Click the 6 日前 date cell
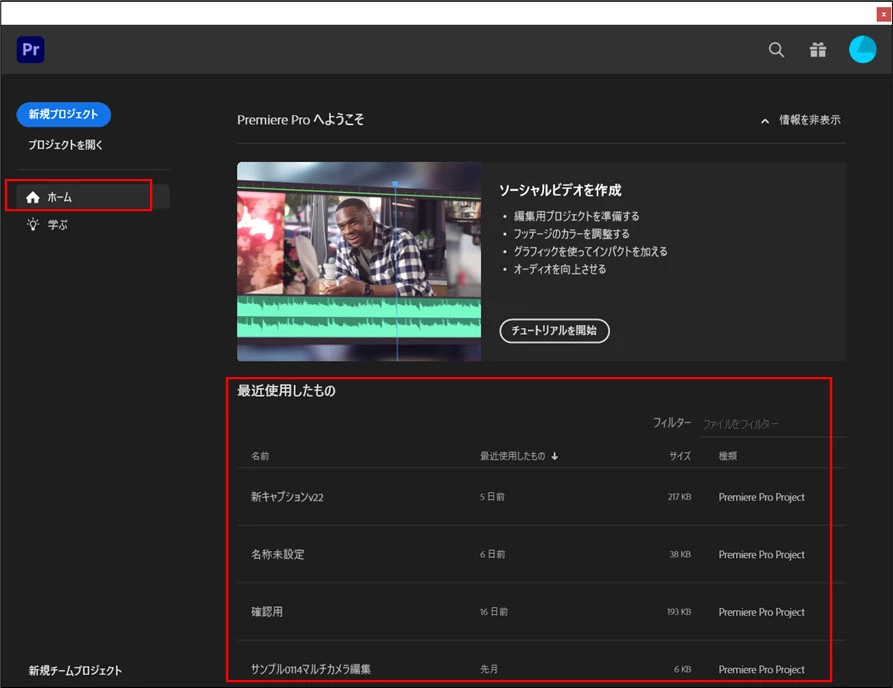 pos(492,554)
